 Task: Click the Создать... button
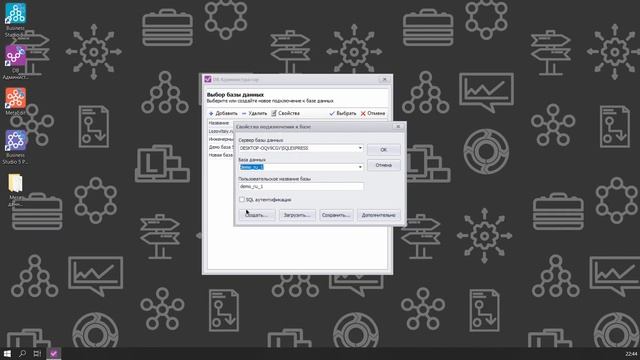click(x=257, y=215)
